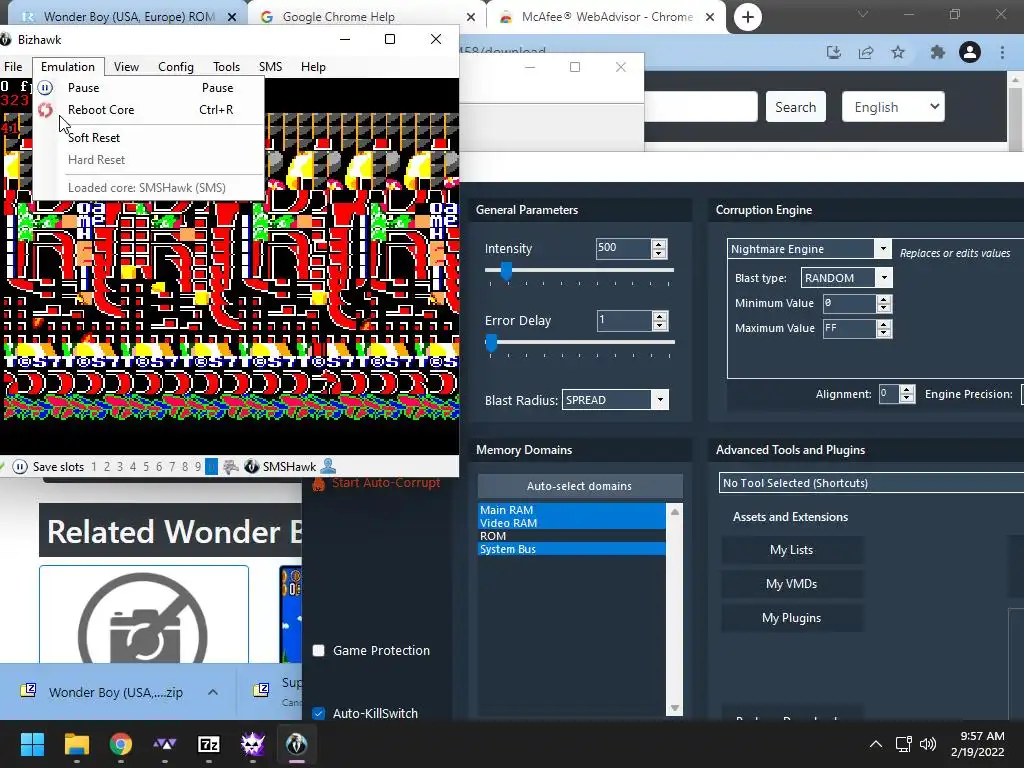Click Chrome download icon in toolbar

click(834, 52)
